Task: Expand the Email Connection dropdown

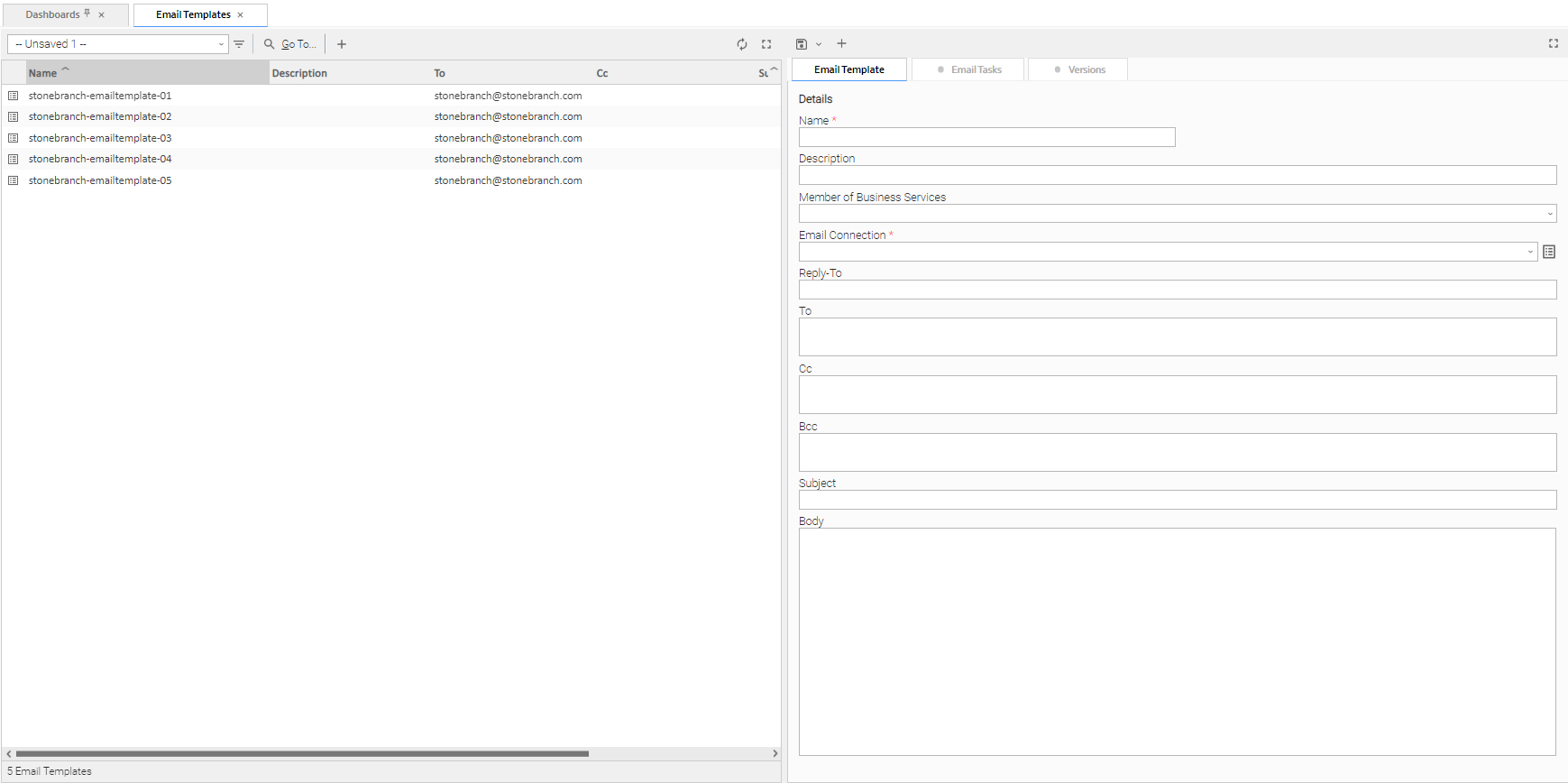Action: (1530, 252)
